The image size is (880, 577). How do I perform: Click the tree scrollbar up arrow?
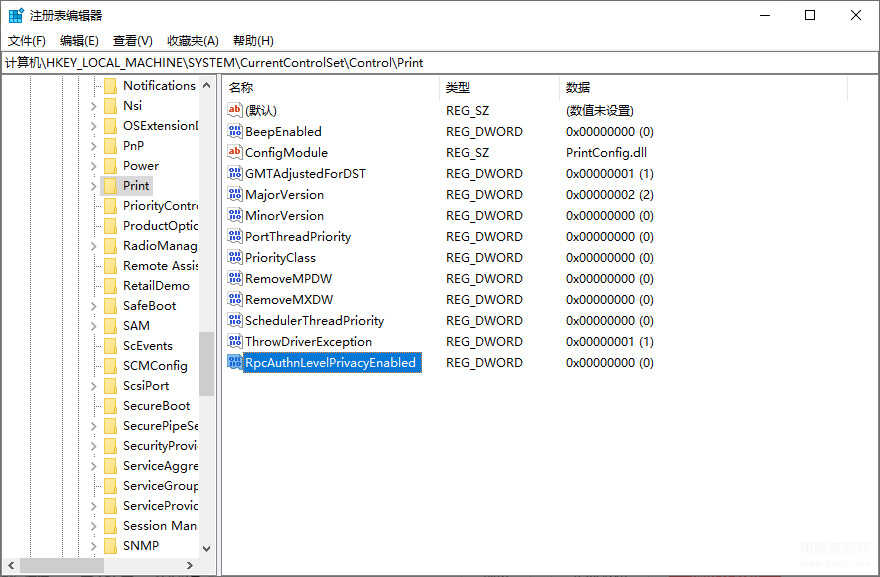tap(207, 85)
